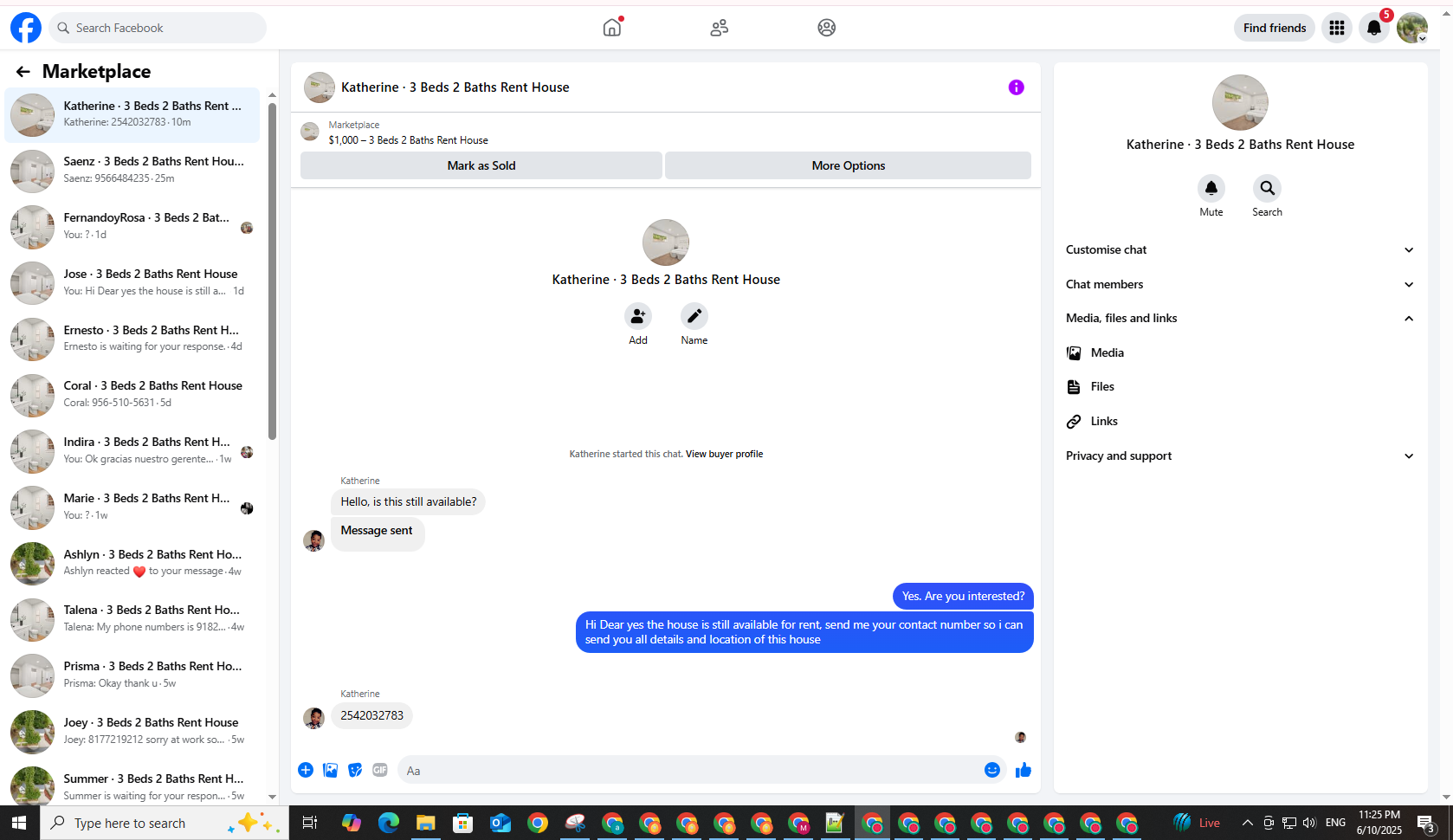Click Mark as Sold button
1453x840 pixels.
481,165
